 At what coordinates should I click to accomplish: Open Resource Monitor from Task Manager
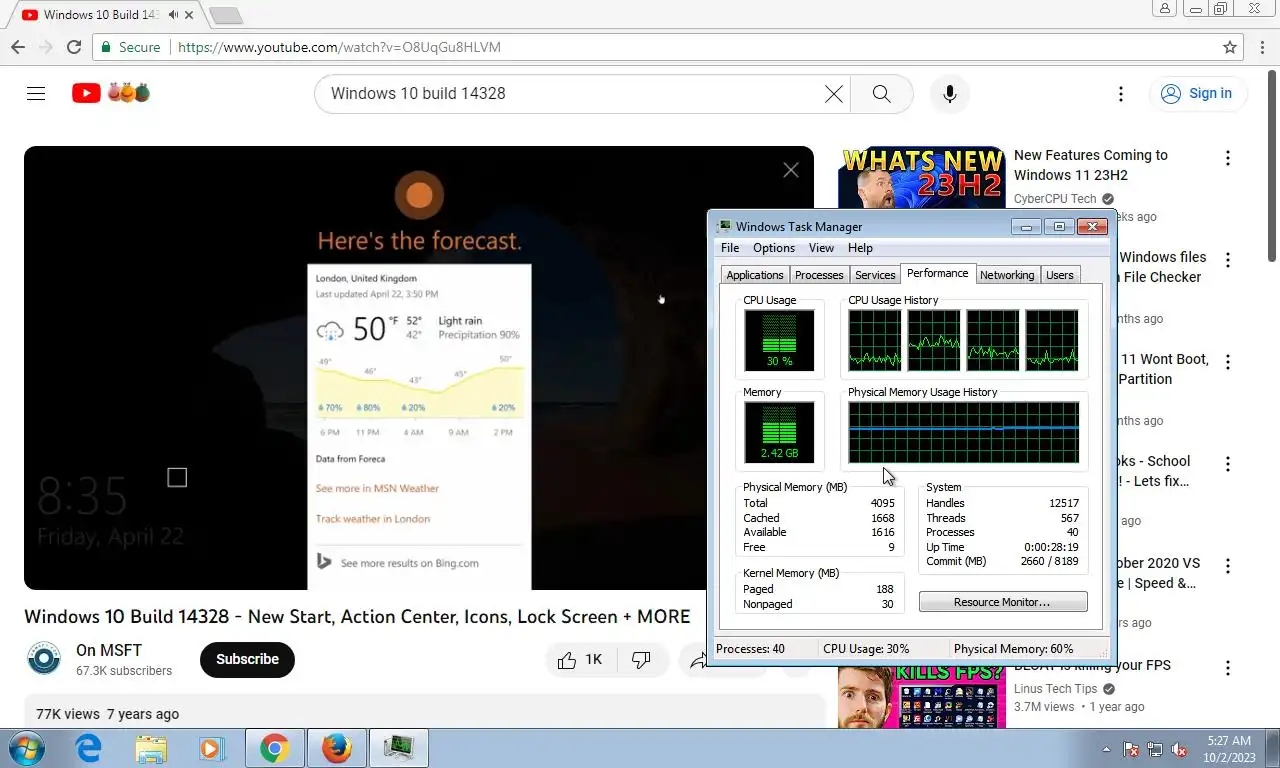tap(1003, 602)
